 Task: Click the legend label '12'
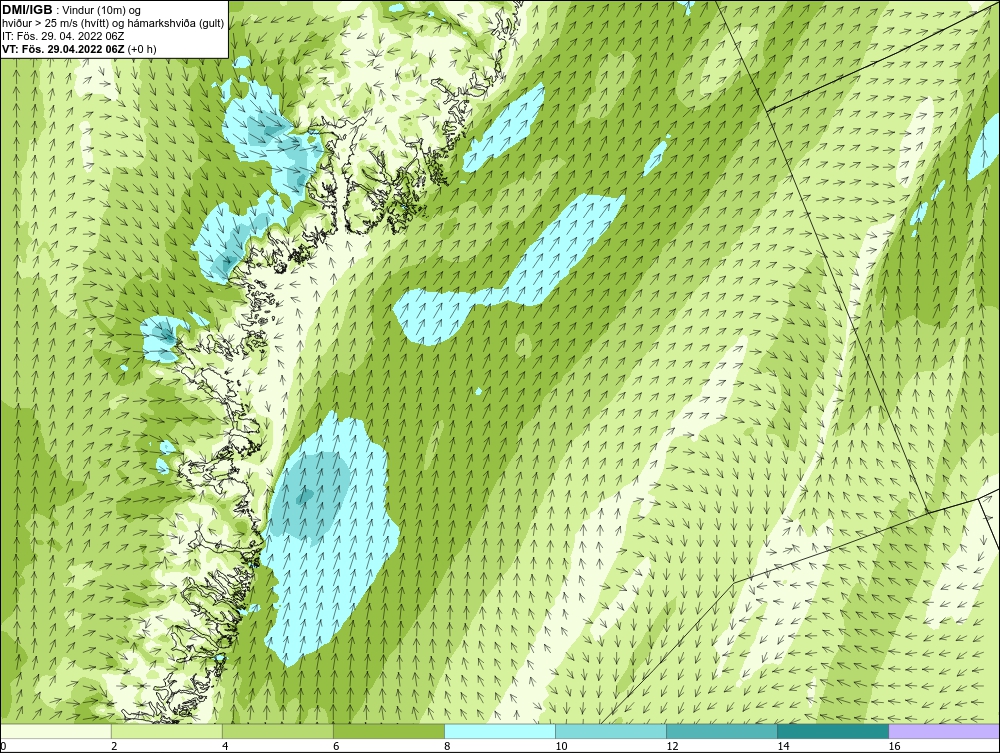[x=672, y=746]
